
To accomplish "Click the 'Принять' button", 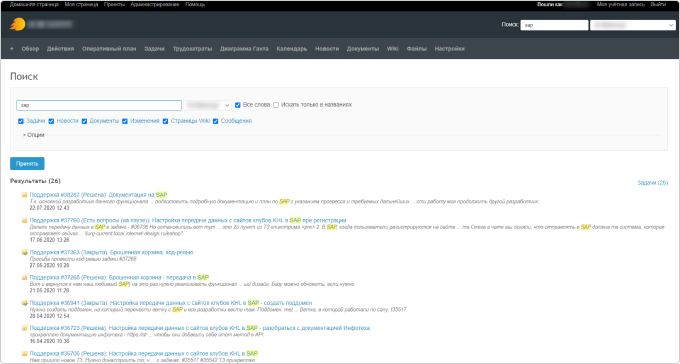I will click(27, 164).
